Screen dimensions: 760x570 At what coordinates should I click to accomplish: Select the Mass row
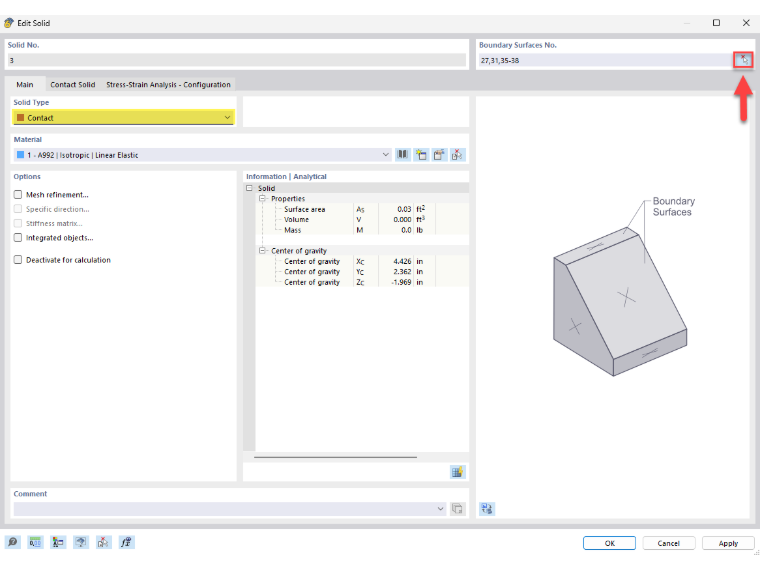(362, 230)
